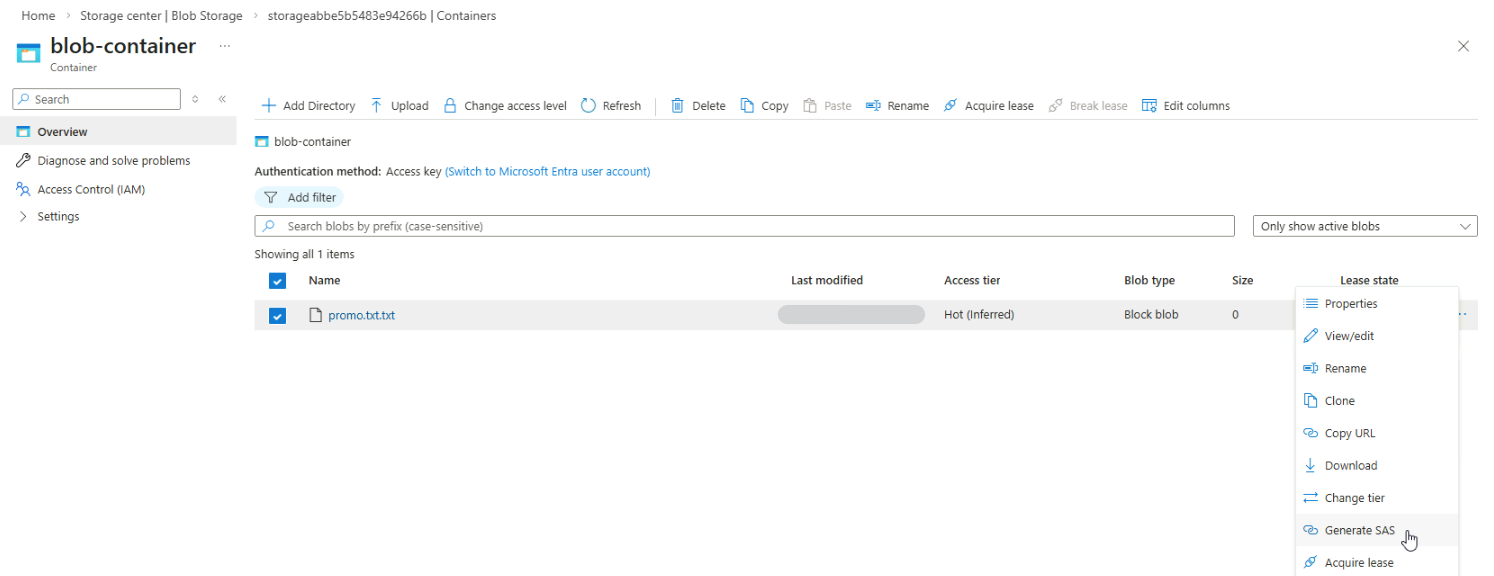Click the Upload toolbar icon
1494x576 pixels.
pos(377,106)
